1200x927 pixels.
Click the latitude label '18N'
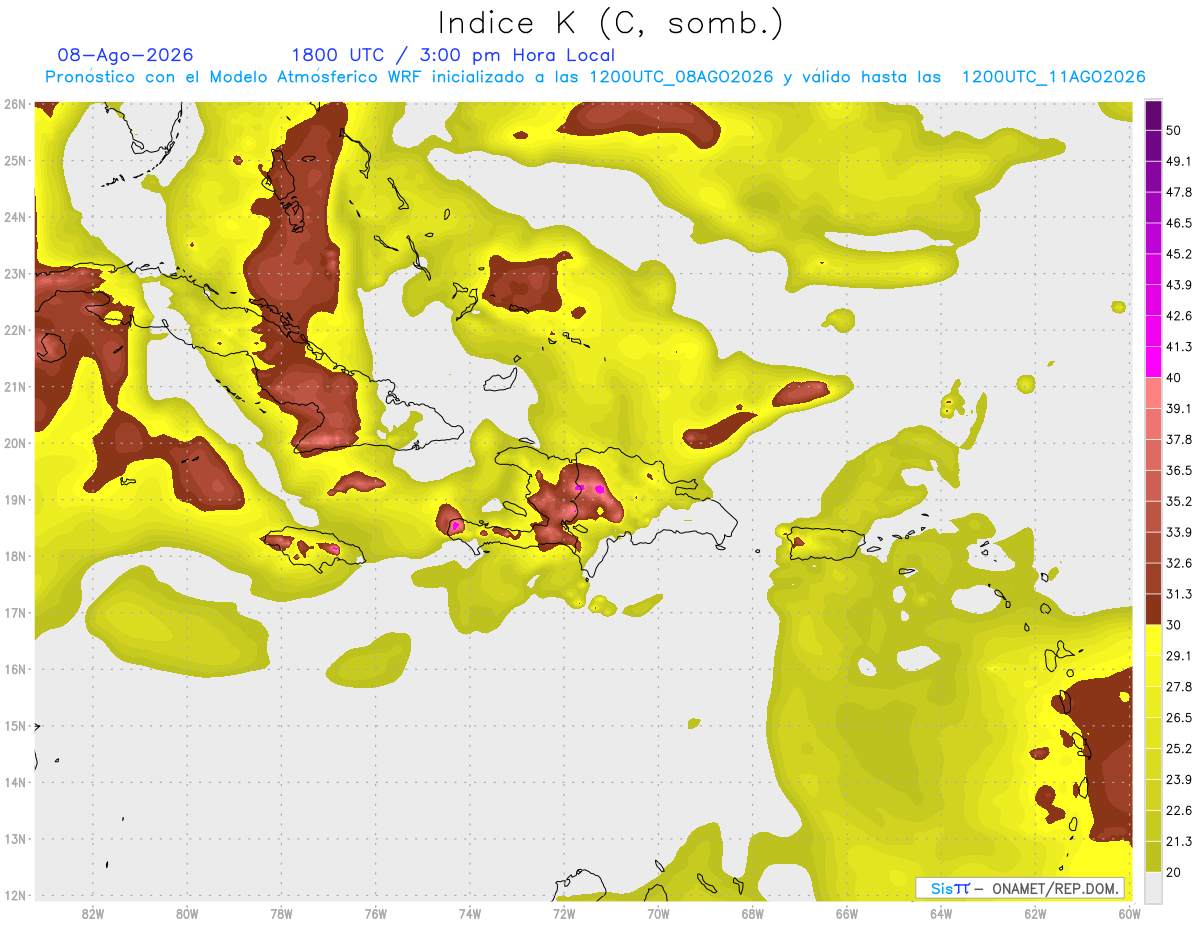[15, 556]
